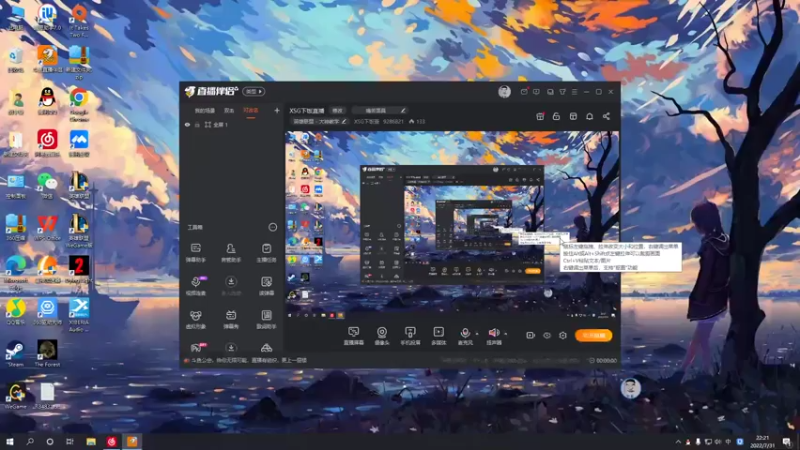Open the 主播任务 tool

coord(266,253)
